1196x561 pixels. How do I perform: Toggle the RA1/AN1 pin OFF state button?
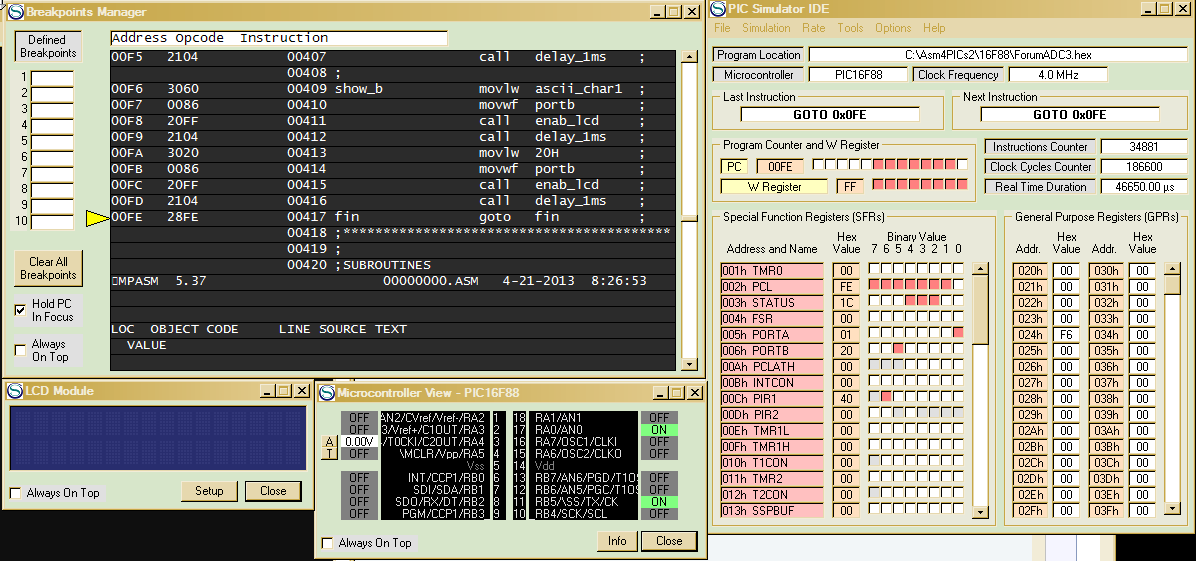pyautogui.click(x=659, y=418)
